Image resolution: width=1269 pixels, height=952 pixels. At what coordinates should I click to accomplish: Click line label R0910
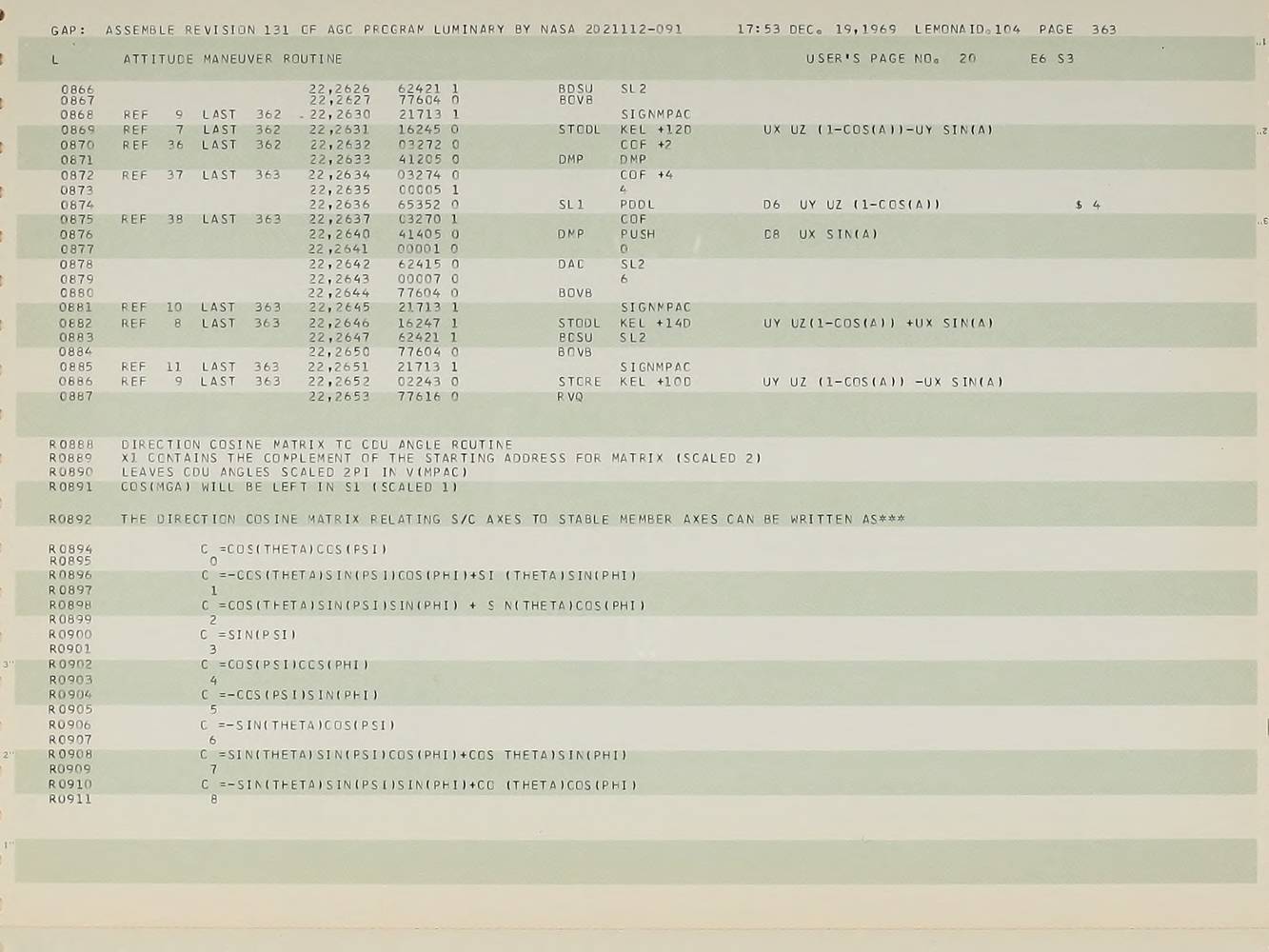[x=70, y=785]
